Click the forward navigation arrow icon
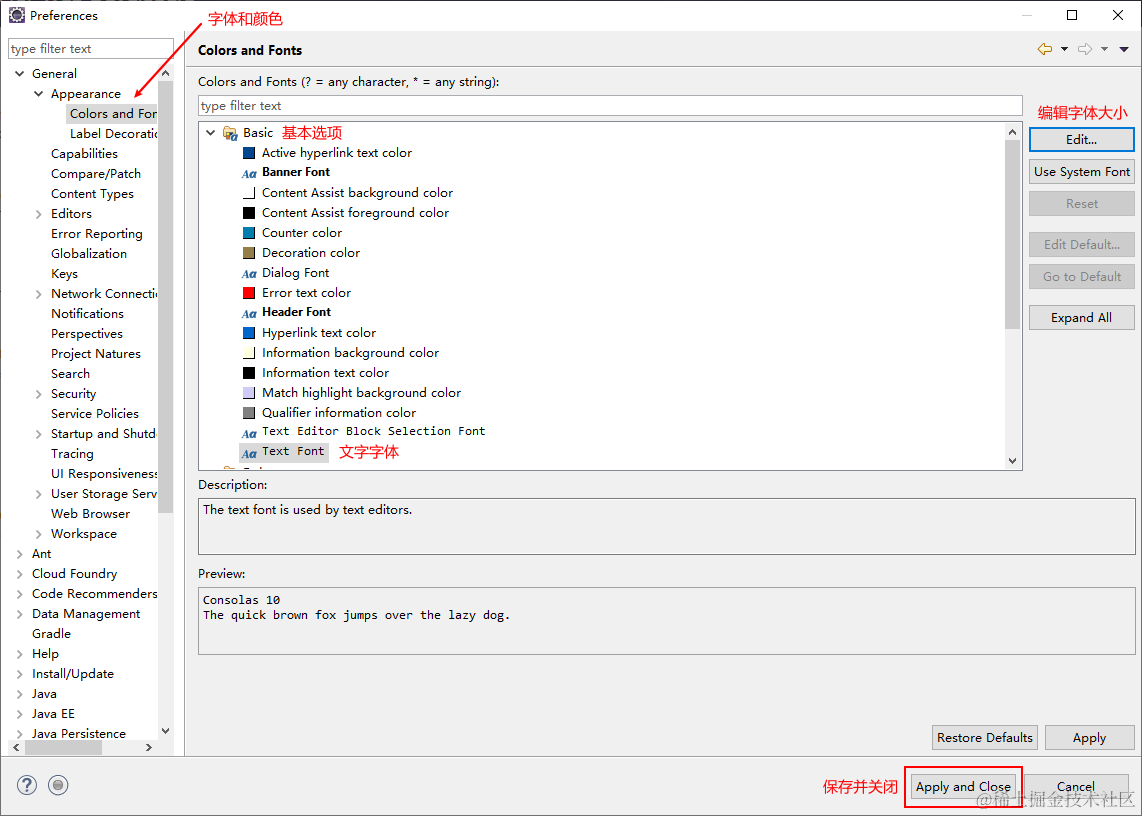The image size is (1142, 816). tap(1085, 50)
